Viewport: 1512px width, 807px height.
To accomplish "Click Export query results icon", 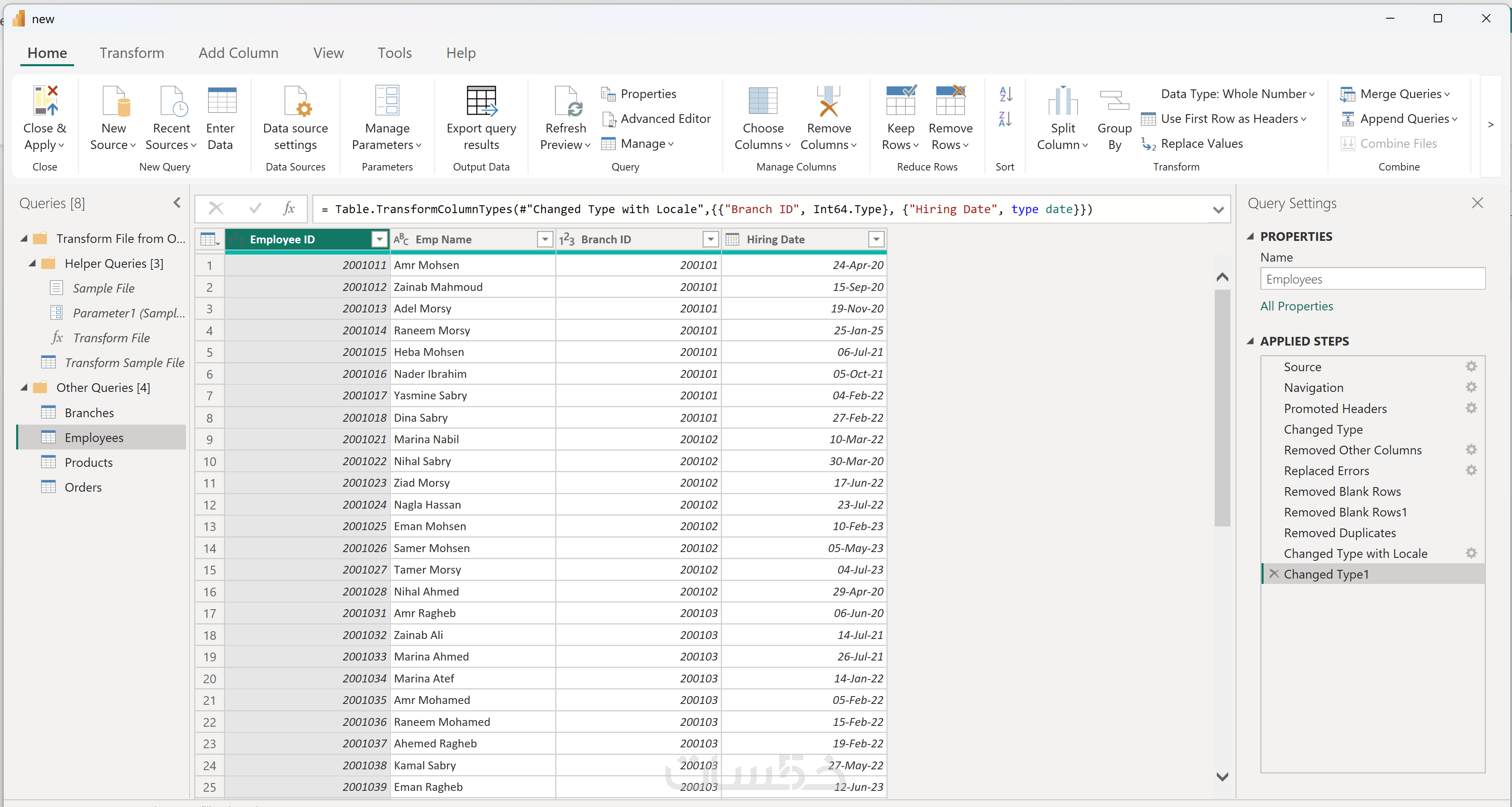I will click(x=482, y=102).
